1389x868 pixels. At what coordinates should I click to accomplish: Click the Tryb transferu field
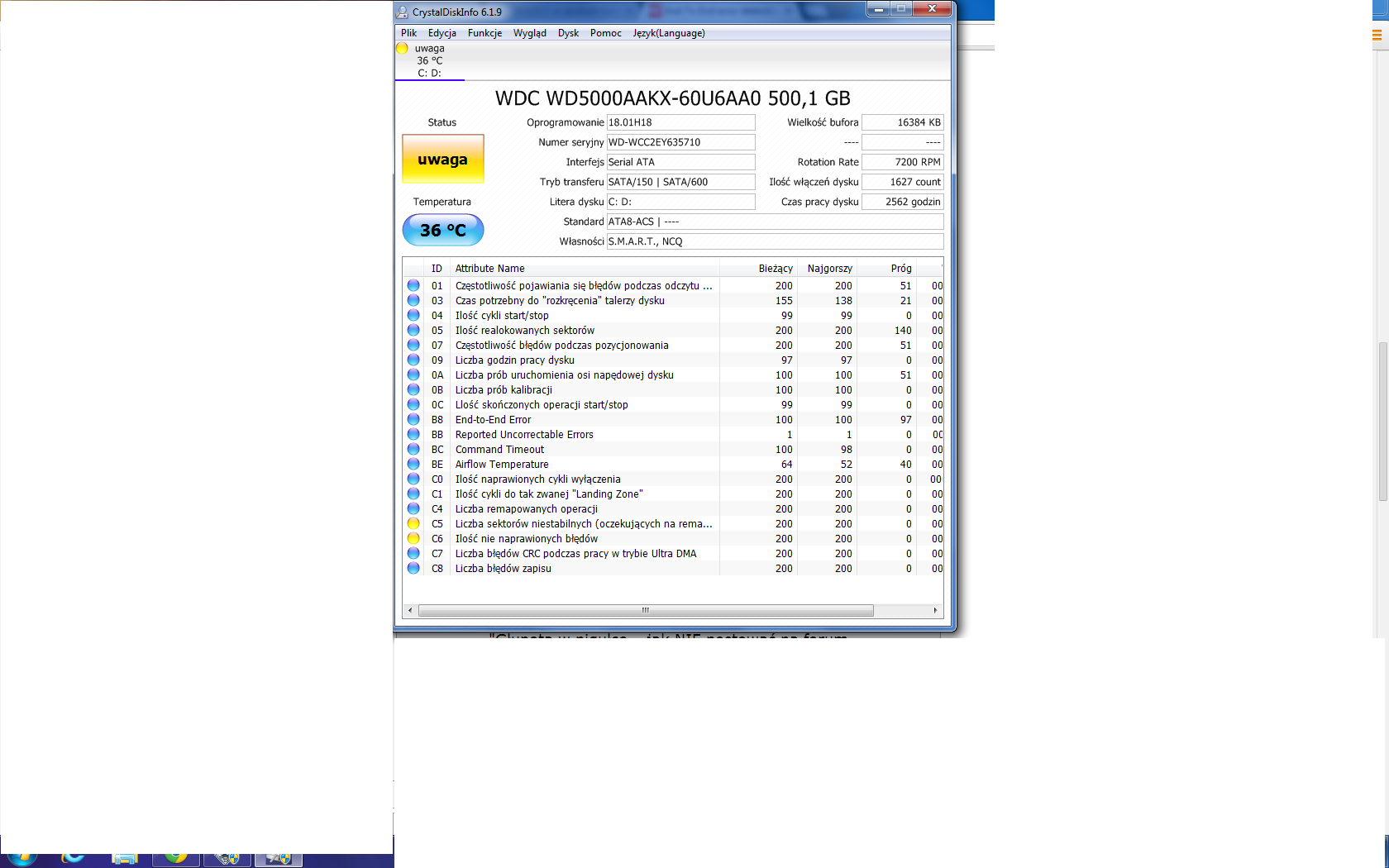(x=681, y=182)
